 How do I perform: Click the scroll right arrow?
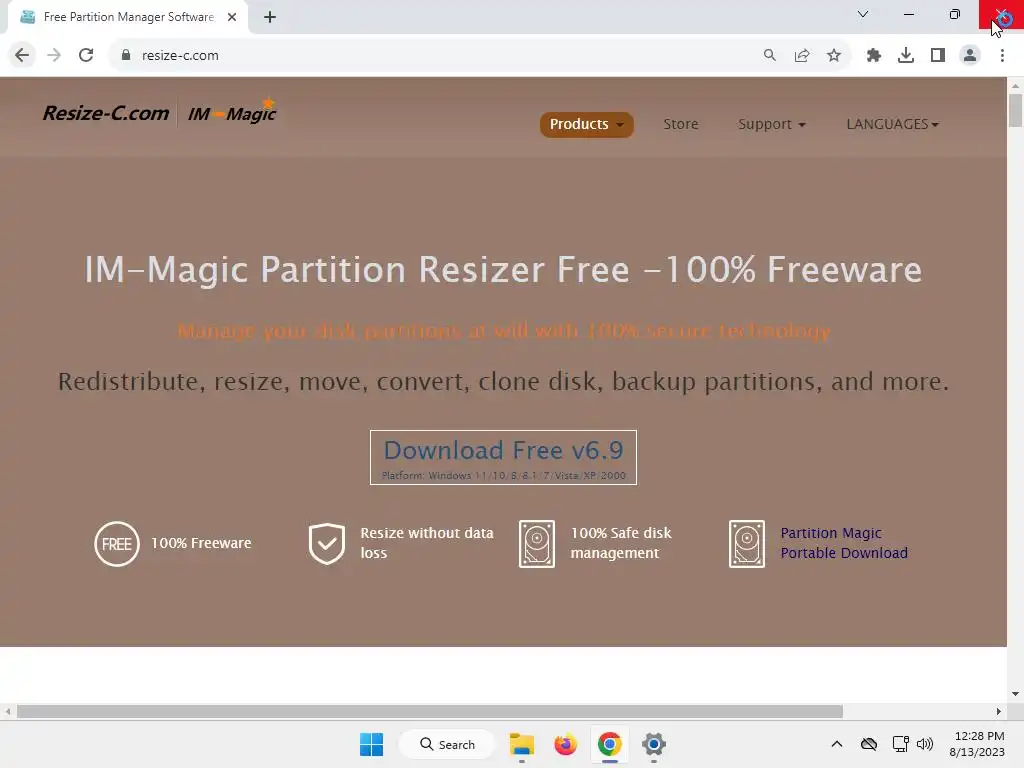999,711
